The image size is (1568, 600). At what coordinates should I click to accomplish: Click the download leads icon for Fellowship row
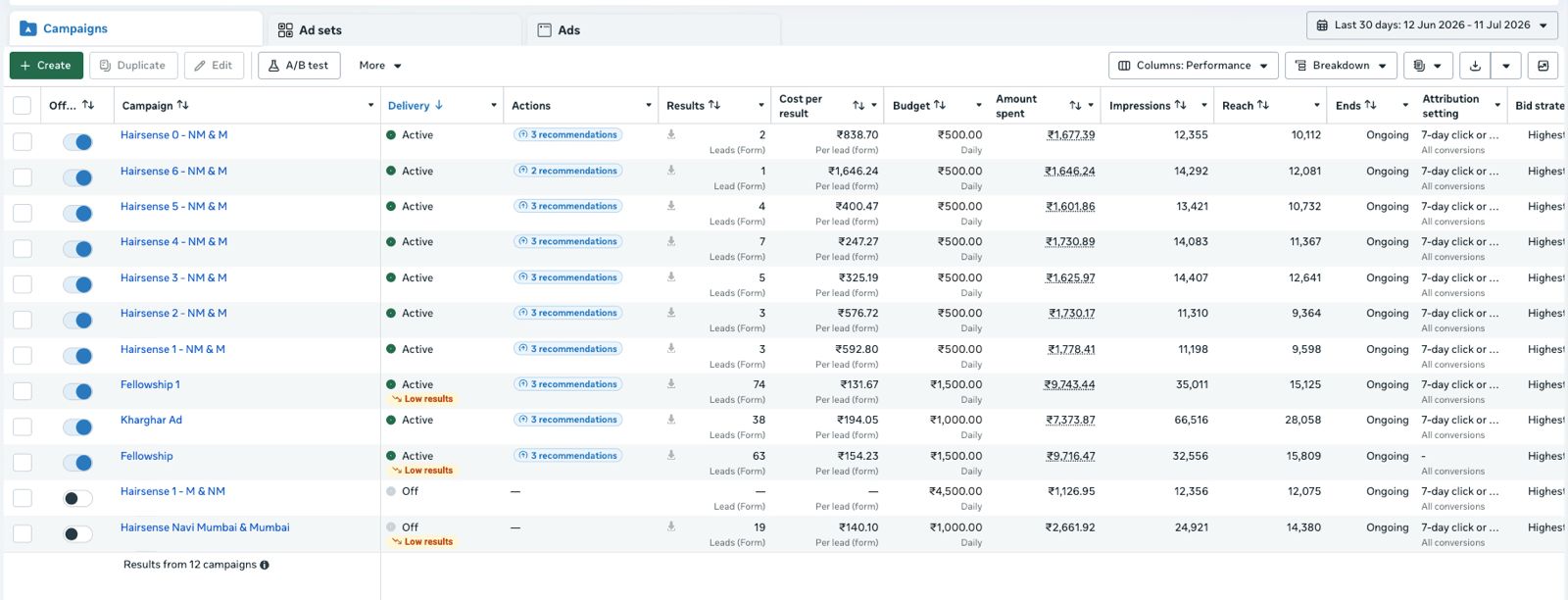[671, 455]
